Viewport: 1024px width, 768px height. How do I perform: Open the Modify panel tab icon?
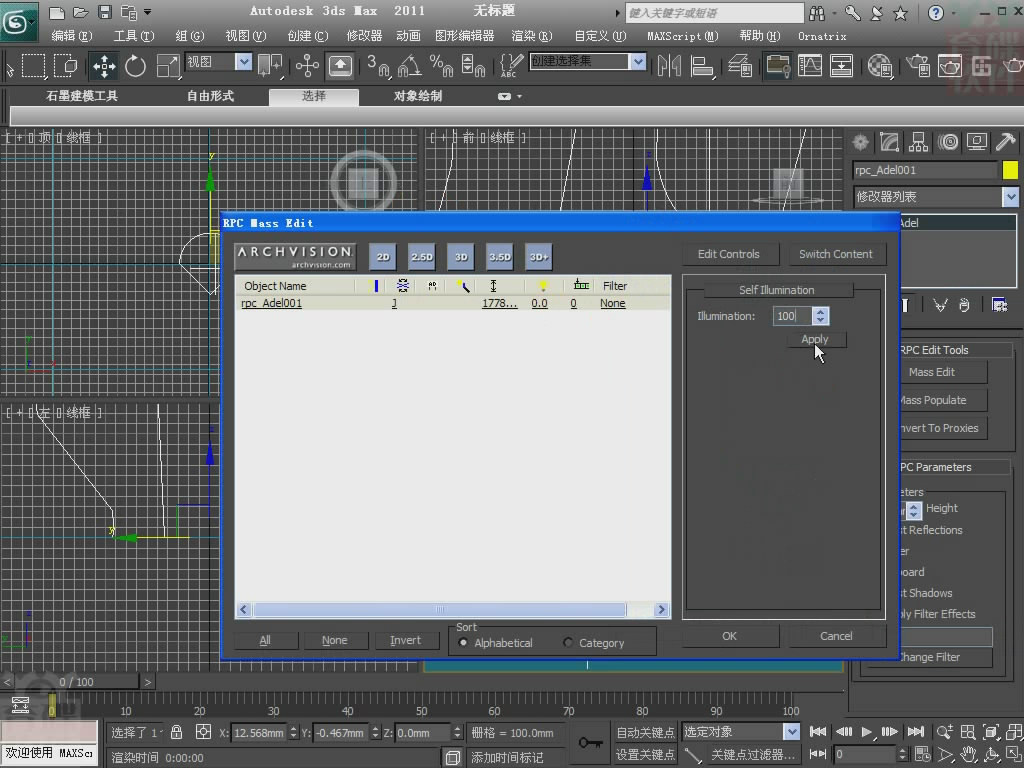(x=889, y=142)
